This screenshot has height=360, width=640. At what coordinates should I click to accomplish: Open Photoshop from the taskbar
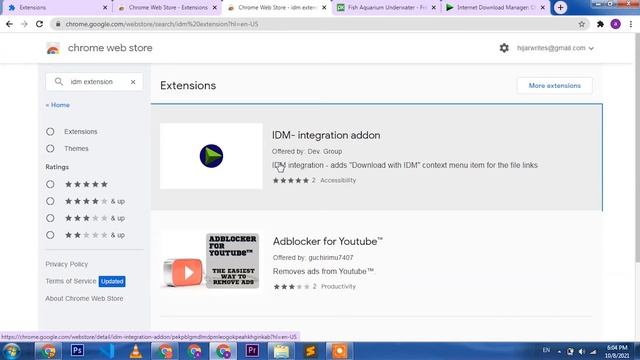coord(77,351)
